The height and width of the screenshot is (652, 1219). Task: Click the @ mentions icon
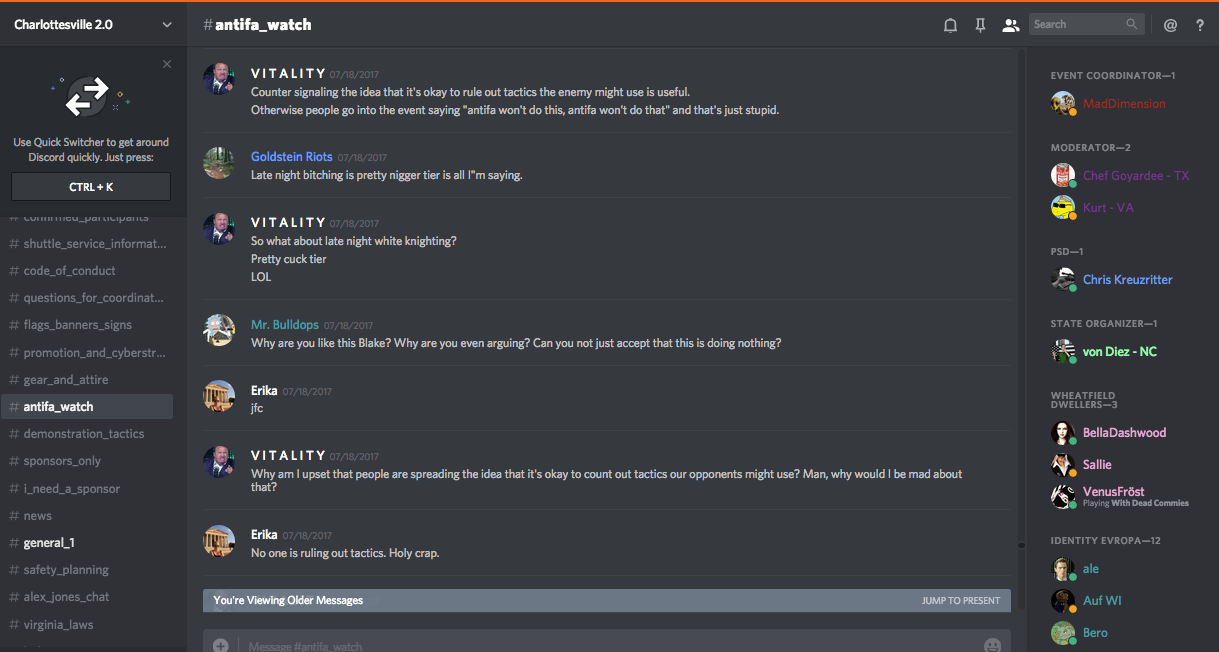1170,25
